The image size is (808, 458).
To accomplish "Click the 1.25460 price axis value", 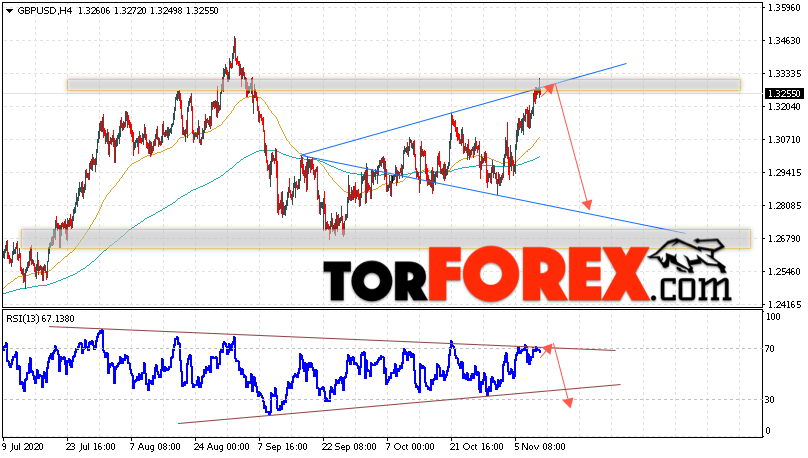I will click(x=784, y=272).
